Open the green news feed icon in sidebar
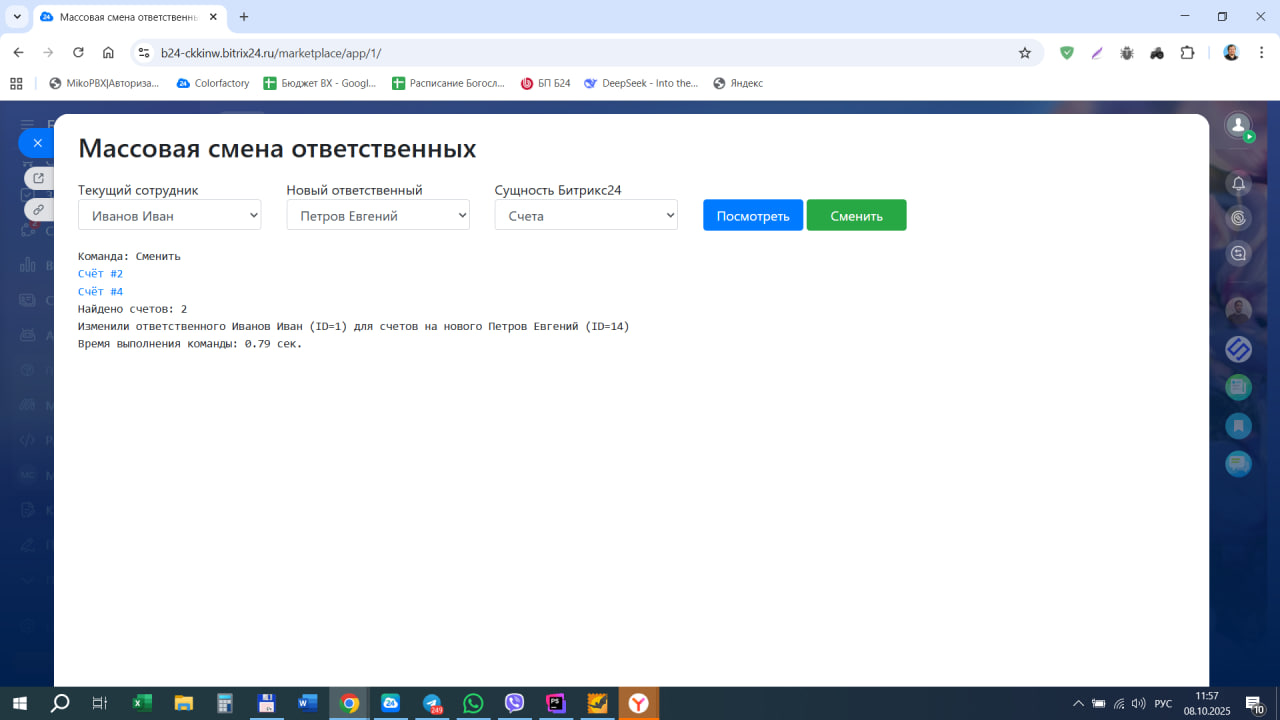 coord(1239,387)
